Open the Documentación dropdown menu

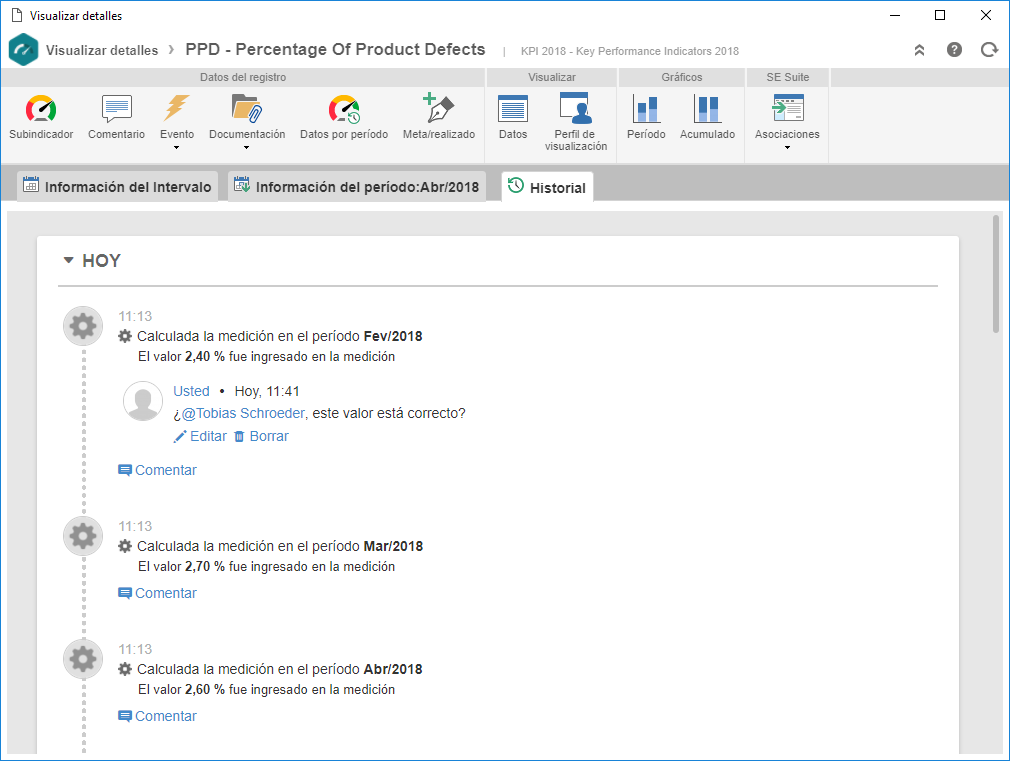coord(246,148)
